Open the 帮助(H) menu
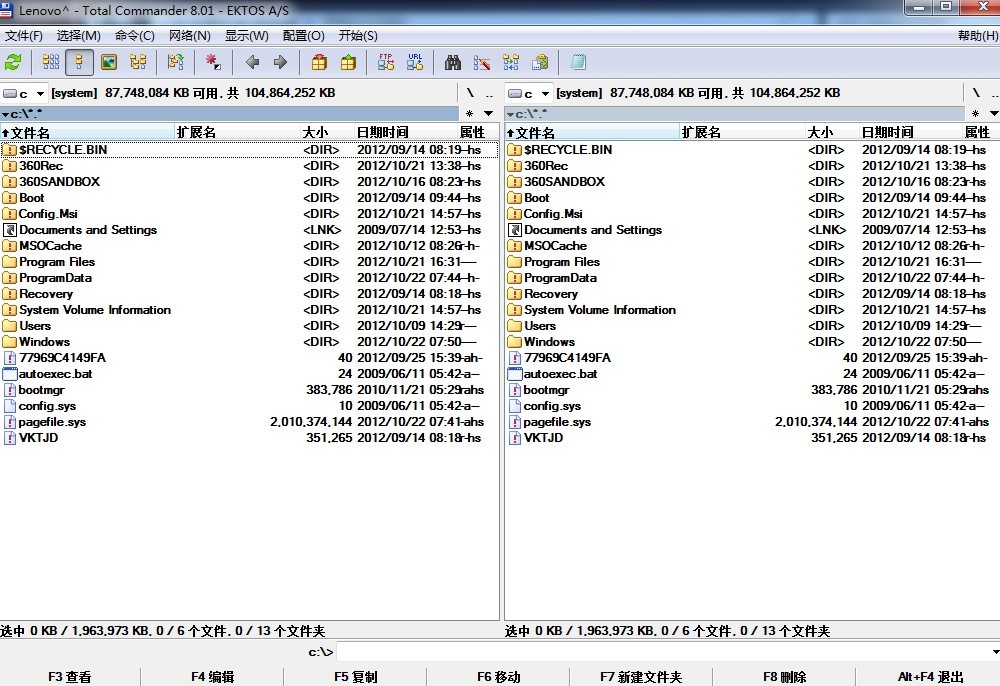 point(978,36)
